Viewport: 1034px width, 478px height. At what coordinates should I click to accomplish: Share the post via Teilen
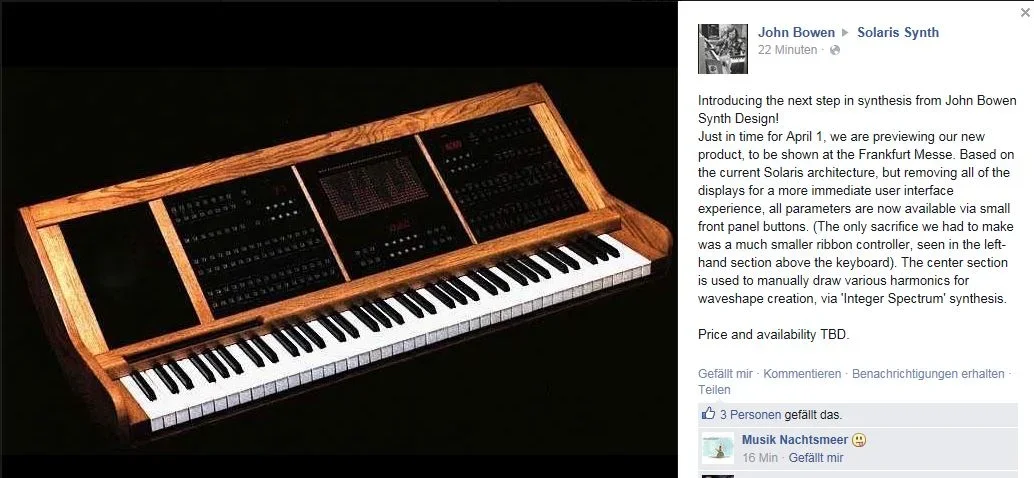(x=714, y=390)
